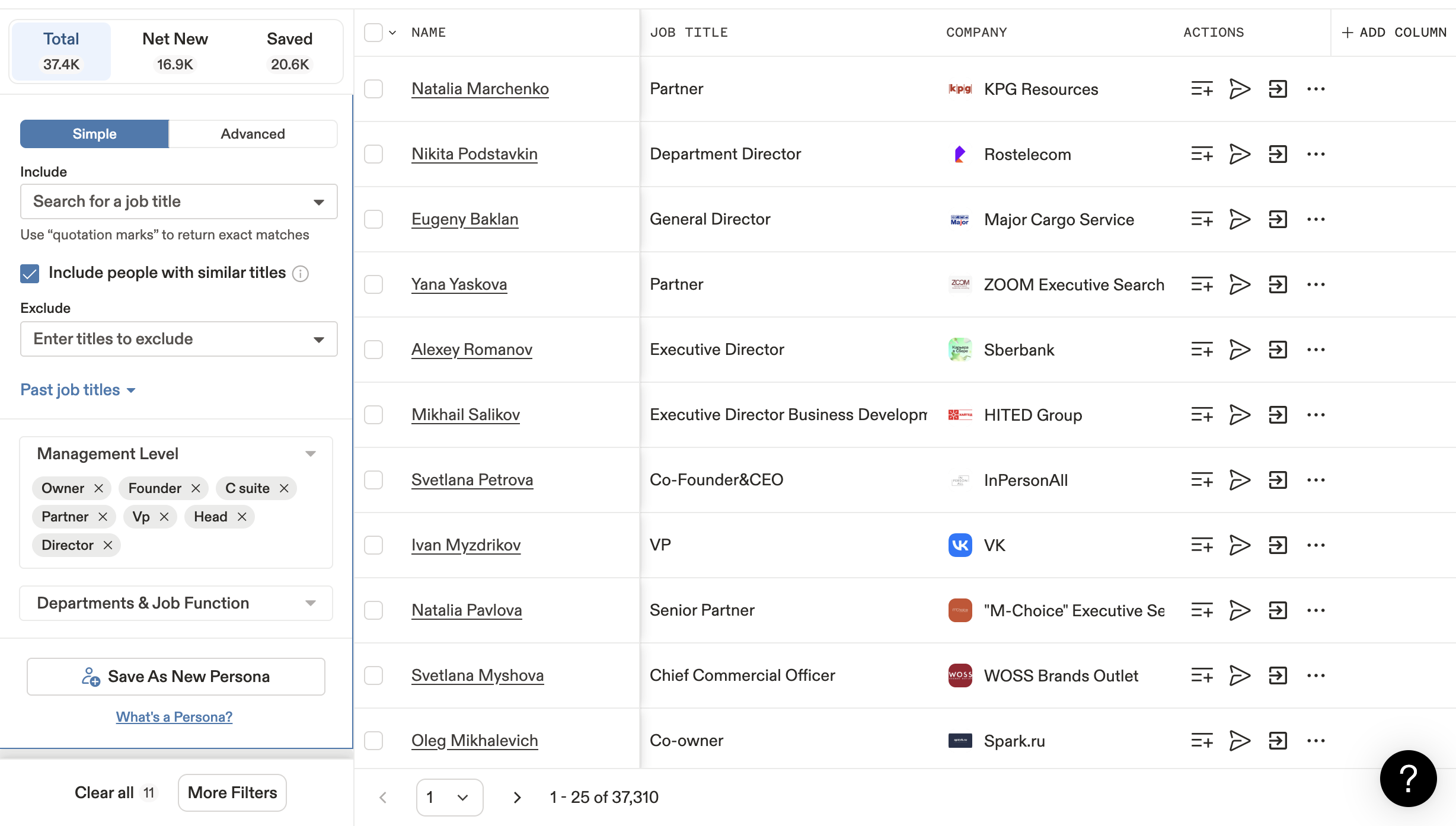1456x826 pixels.
Task: Remove the Founder management level chip
Action: coord(196,488)
